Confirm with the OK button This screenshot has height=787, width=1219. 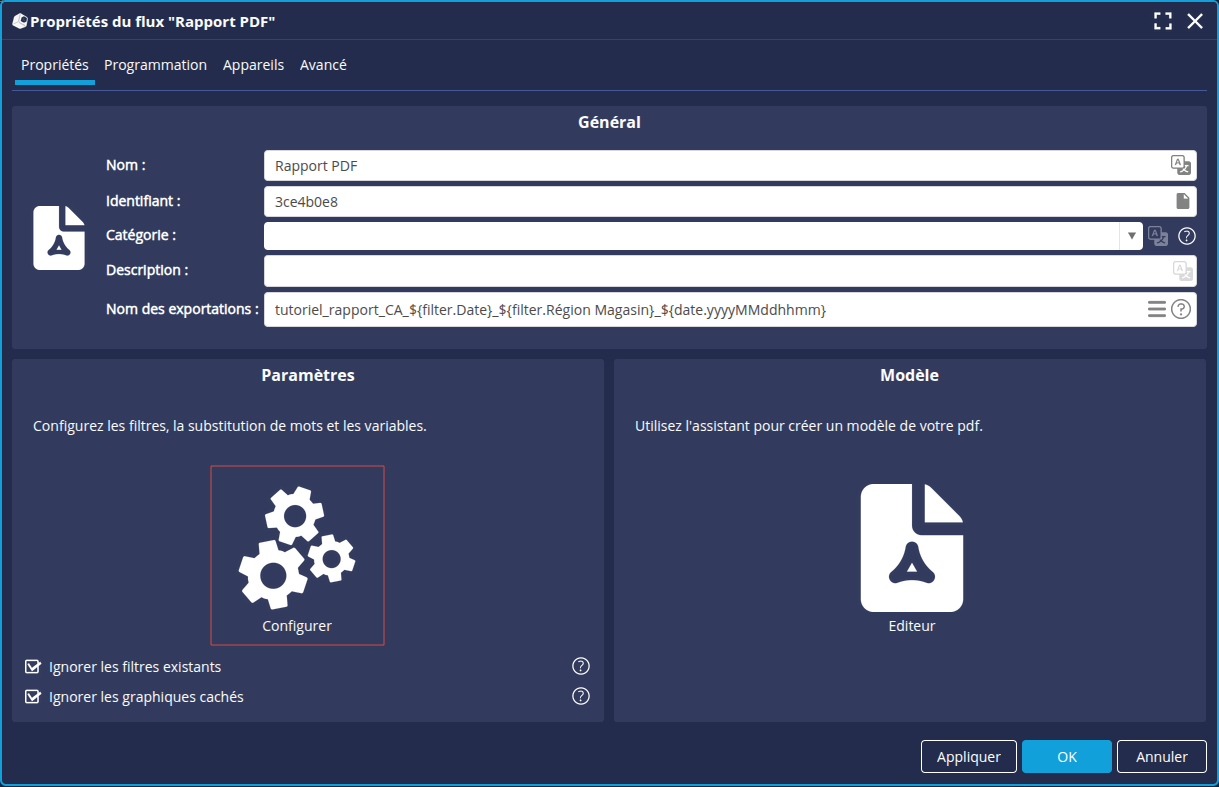click(1066, 757)
